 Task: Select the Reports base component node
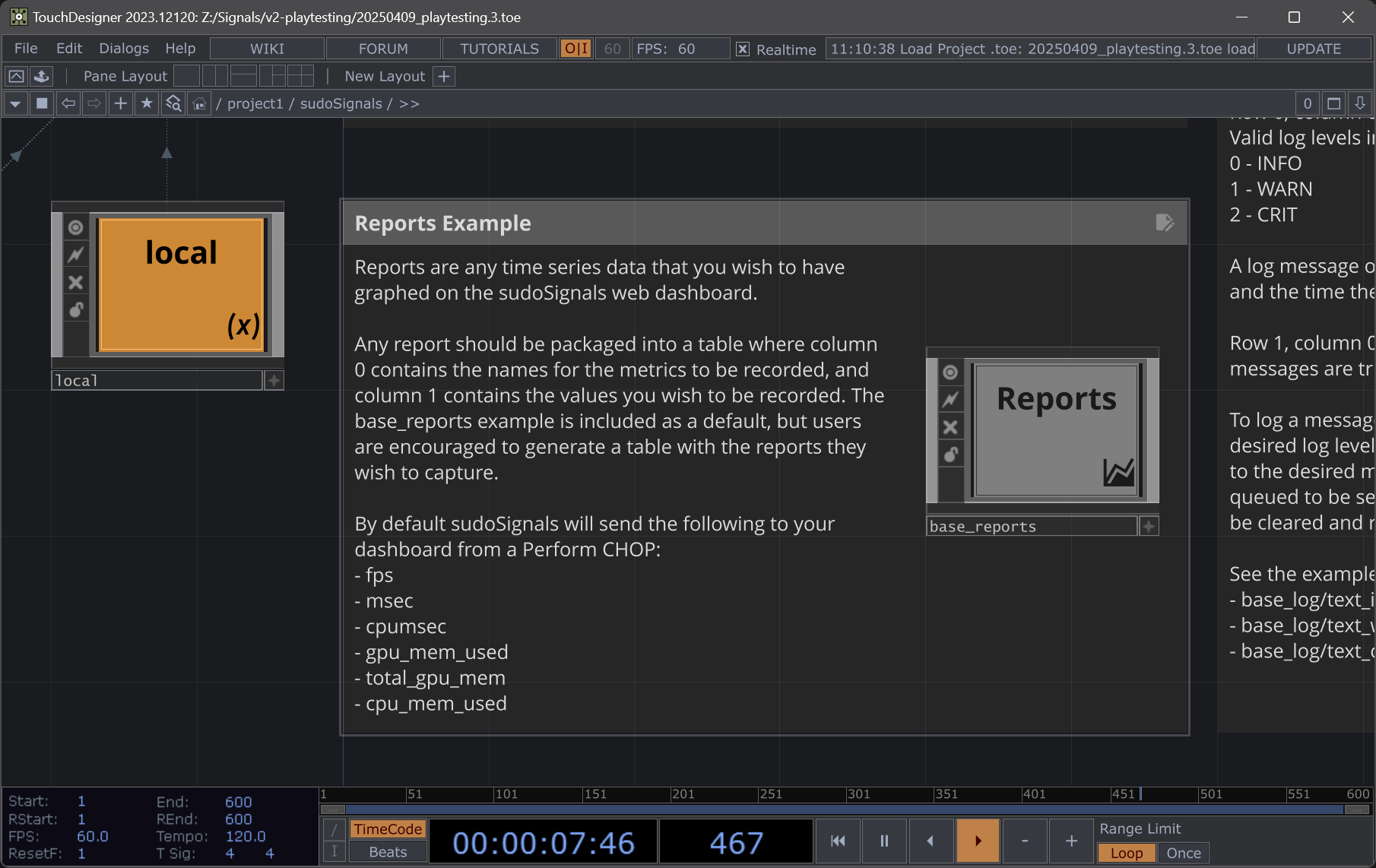tap(1057, 430)
